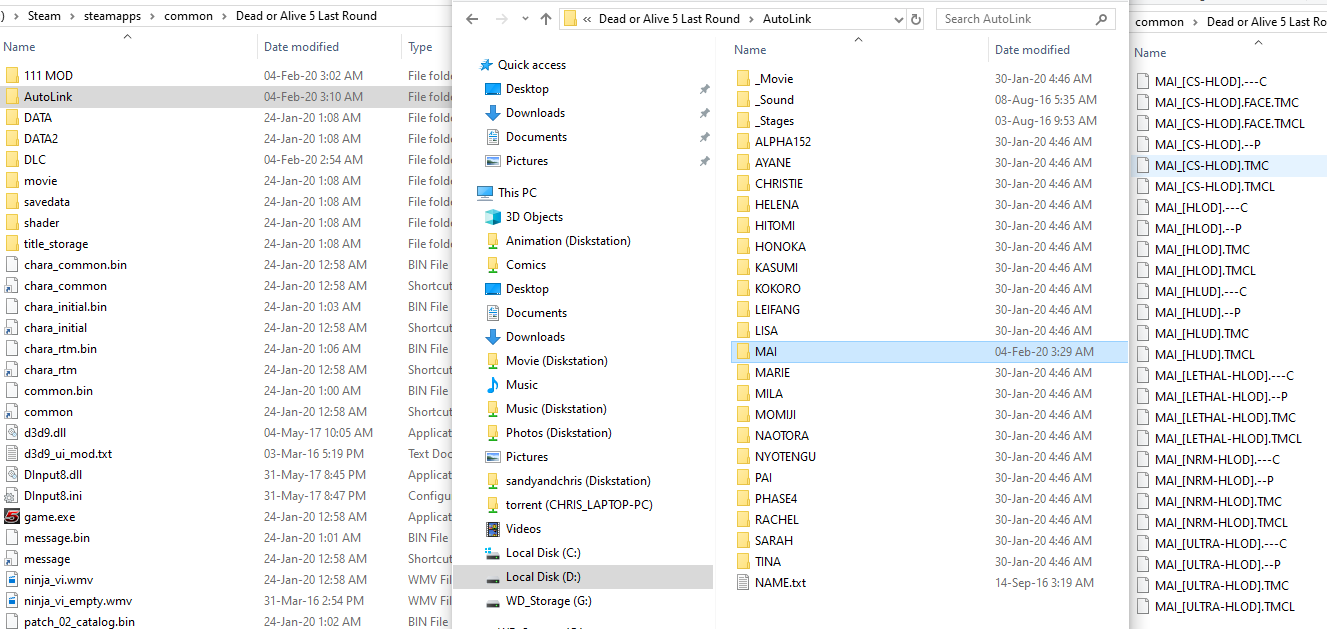Select This PC in navigation pane
Image resolution: width=1327 pixels, height=629 pixels.
pyautogui.click(x=517, y=193)
